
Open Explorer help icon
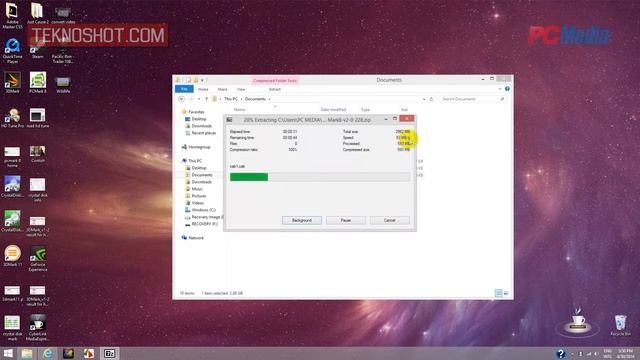tap(507, 89)
